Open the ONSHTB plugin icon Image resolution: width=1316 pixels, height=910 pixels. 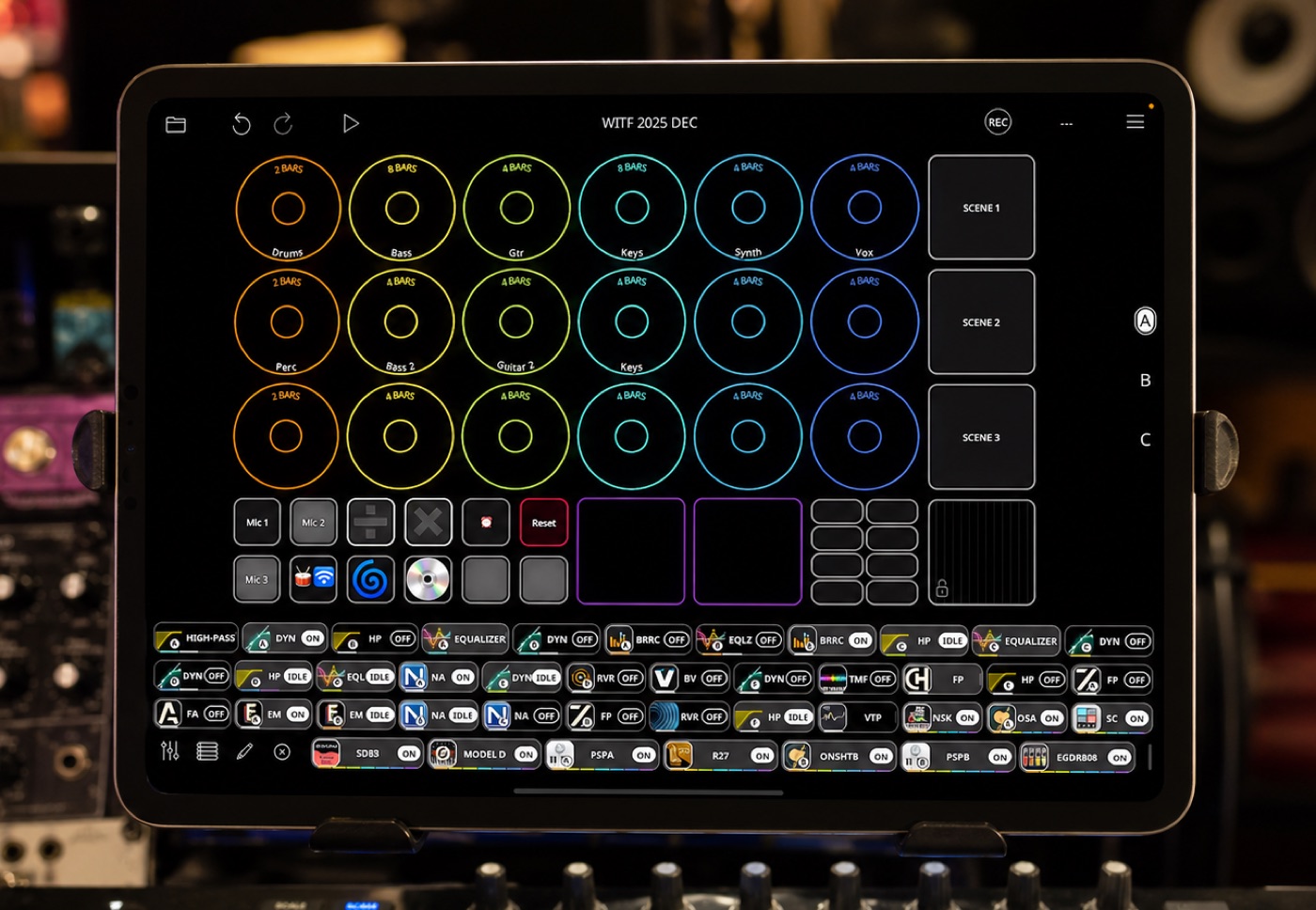pyautogui.click(x=797, y=756)
